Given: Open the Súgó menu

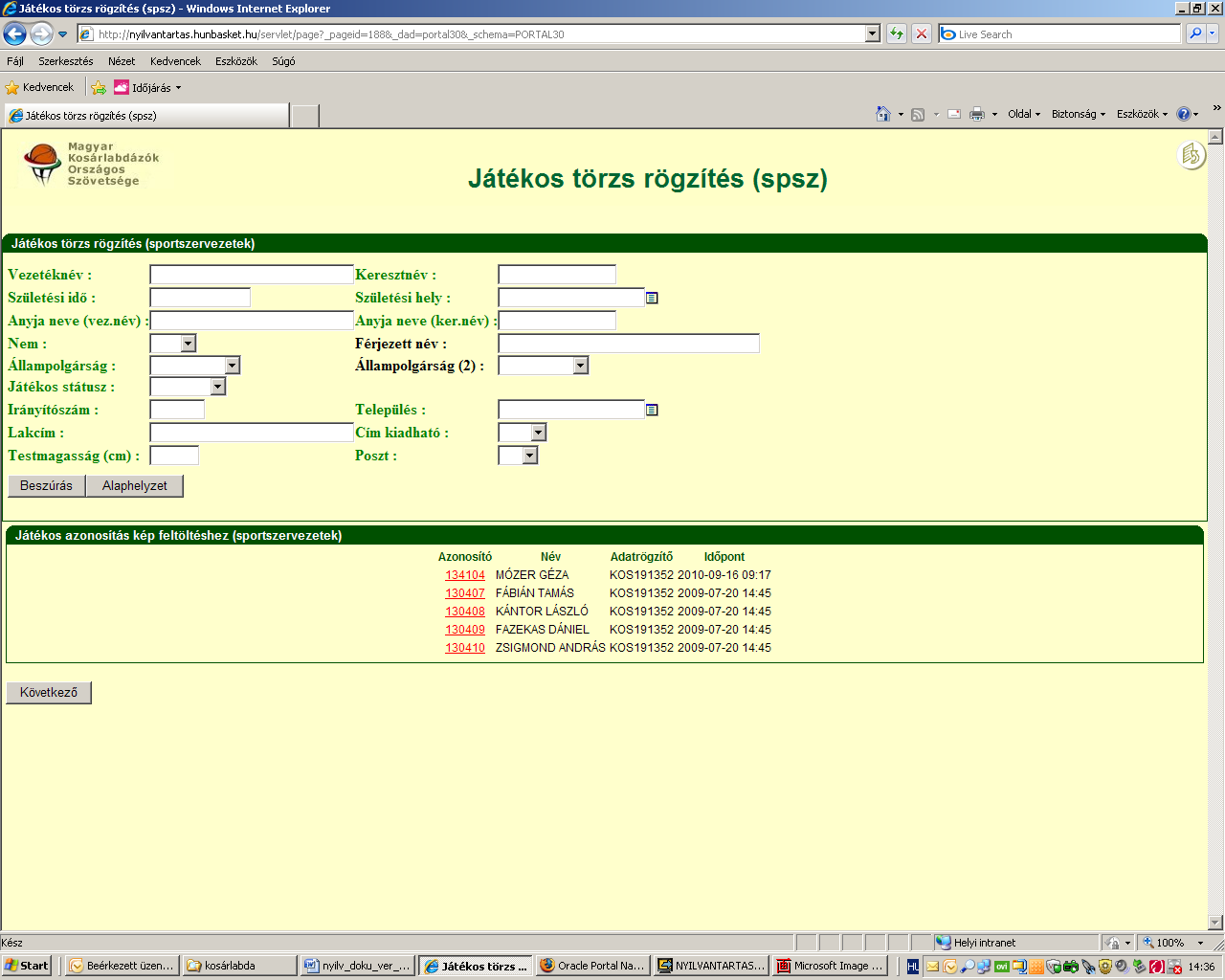Looking at the screenshot, I should coord(283,61).
